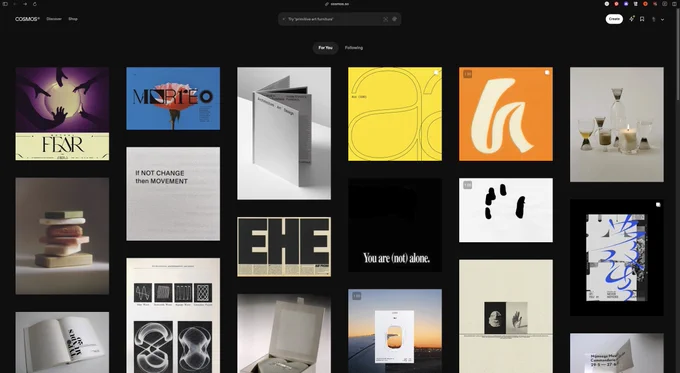
Task: Open the waveform diagrams page image
Action: coord(173,315)
